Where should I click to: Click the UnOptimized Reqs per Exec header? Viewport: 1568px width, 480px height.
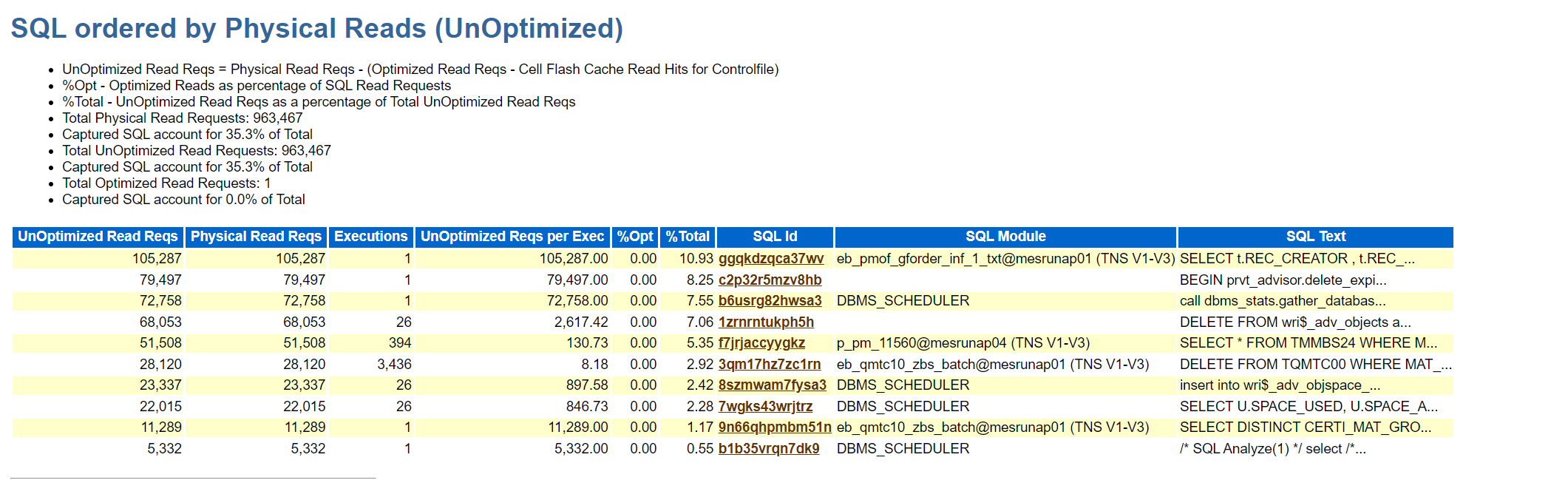click(512, 237)
